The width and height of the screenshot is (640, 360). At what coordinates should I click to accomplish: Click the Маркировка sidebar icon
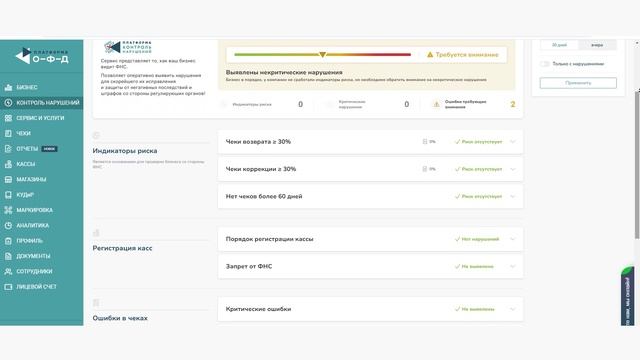(x=8, y=210)
